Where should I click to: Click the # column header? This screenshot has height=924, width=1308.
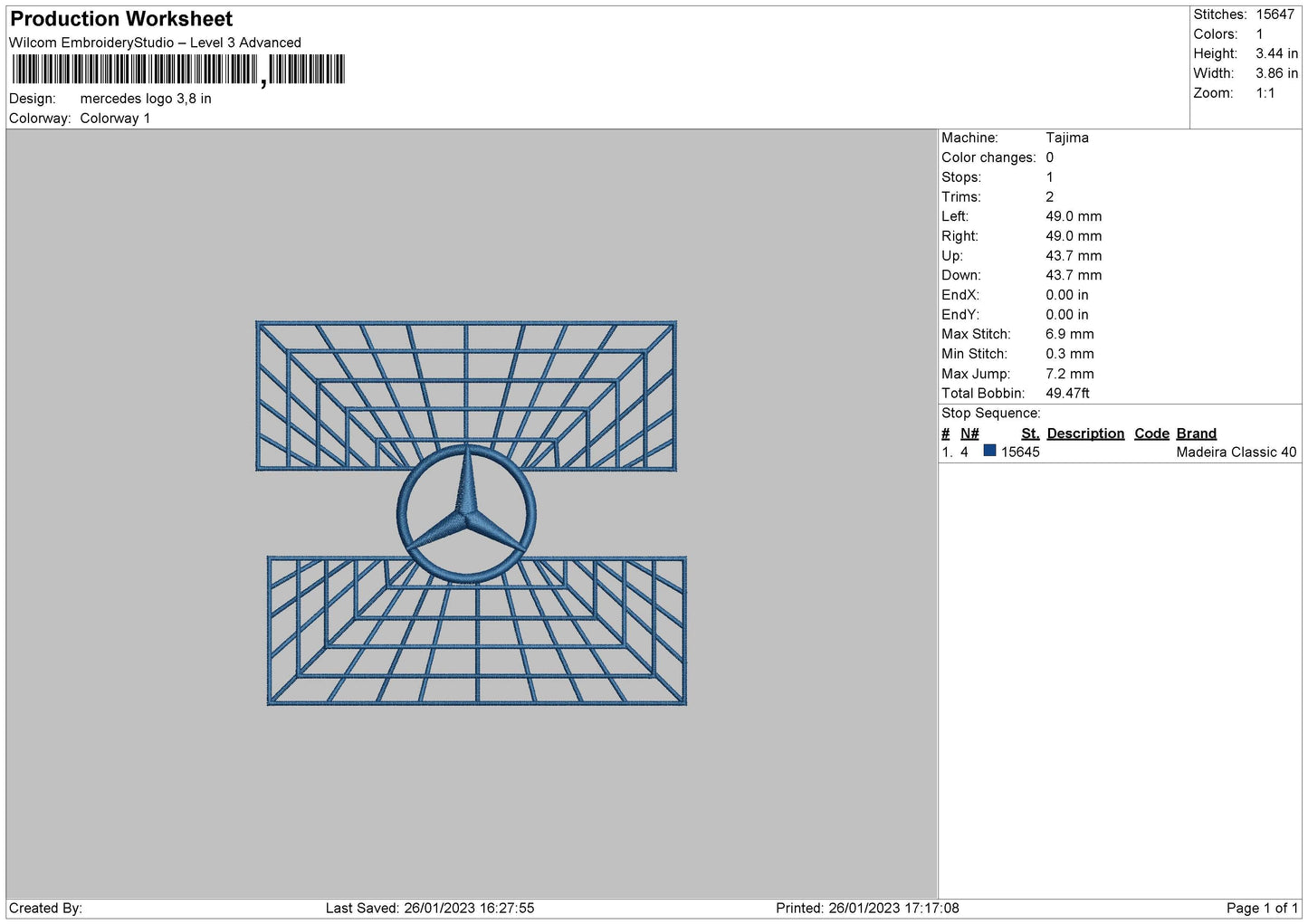click(946, 433)
